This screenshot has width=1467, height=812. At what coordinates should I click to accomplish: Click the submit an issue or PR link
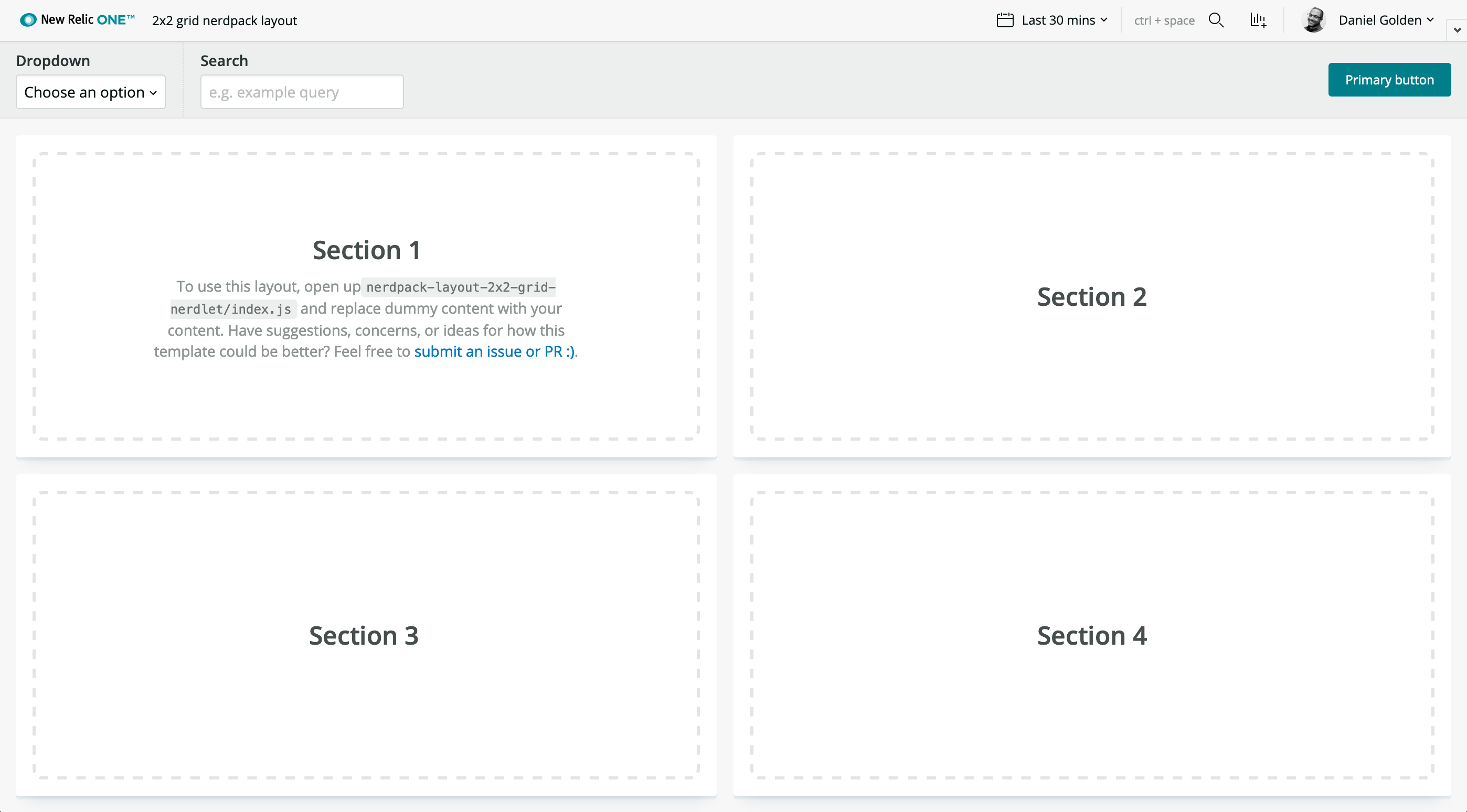click(x=494, y=351)
